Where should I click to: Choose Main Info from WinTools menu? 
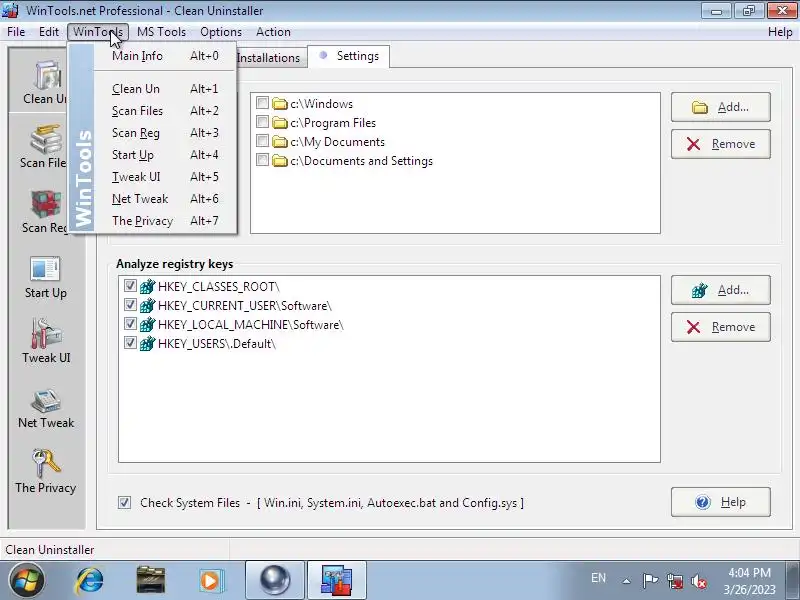click(165, 56)
